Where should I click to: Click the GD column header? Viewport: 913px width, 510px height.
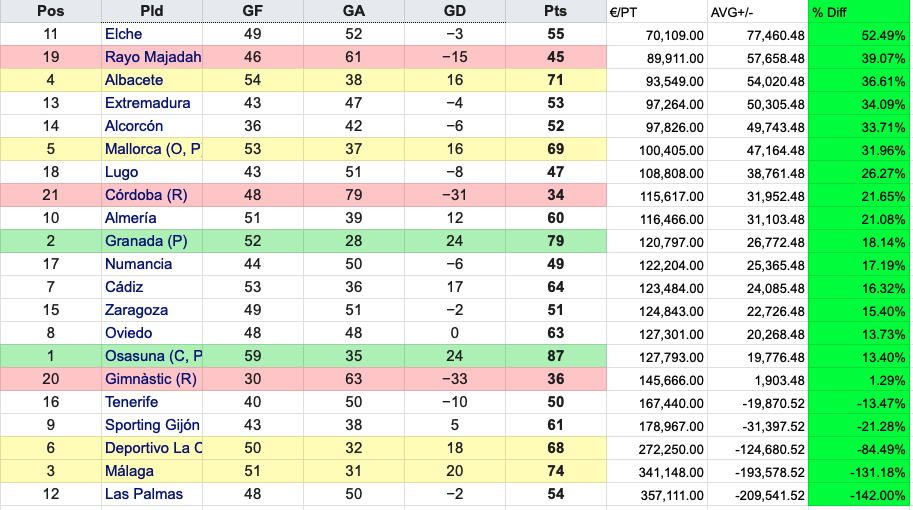454,11
